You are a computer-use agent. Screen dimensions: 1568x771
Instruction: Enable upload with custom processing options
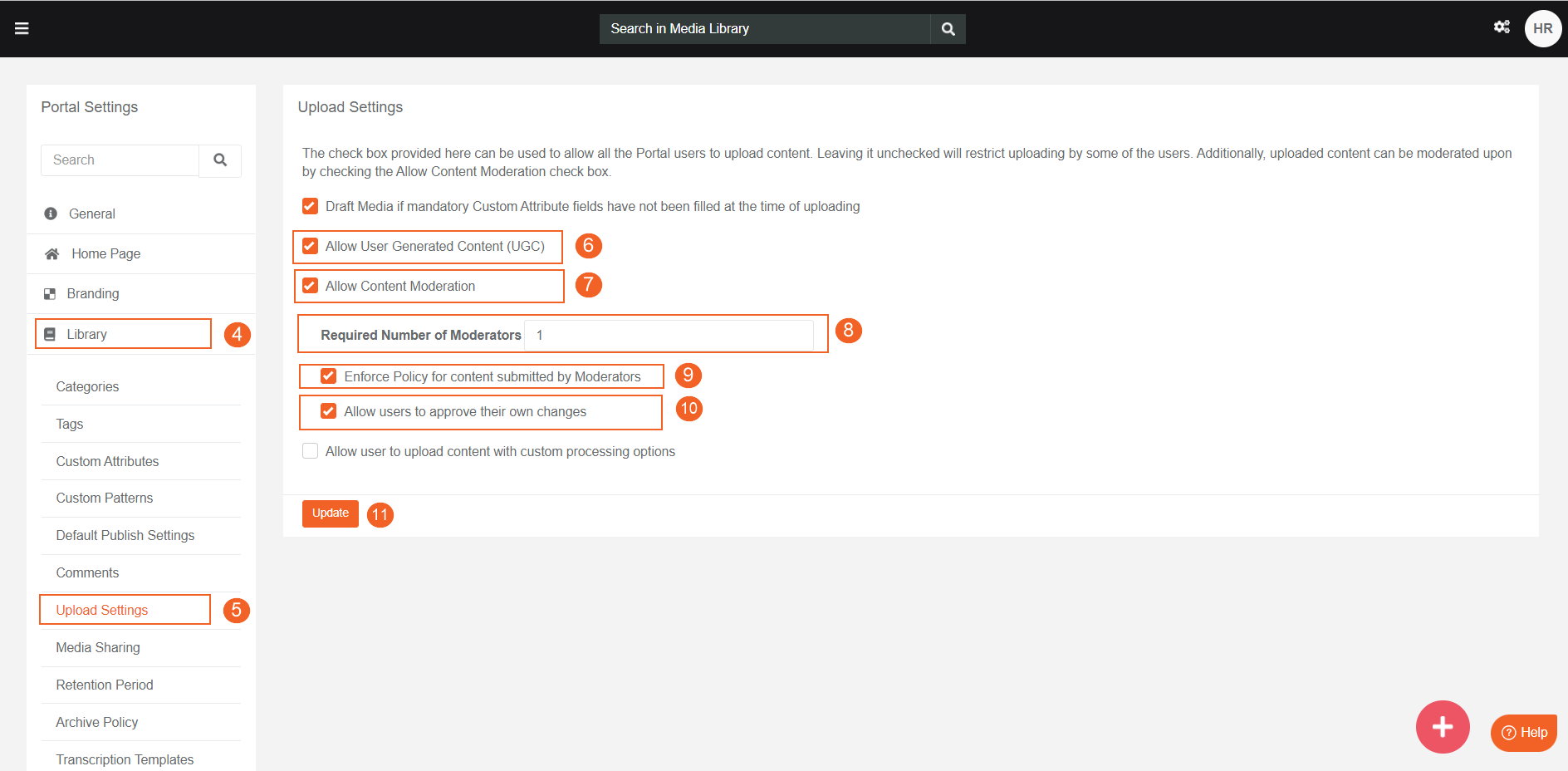(310, 451)
